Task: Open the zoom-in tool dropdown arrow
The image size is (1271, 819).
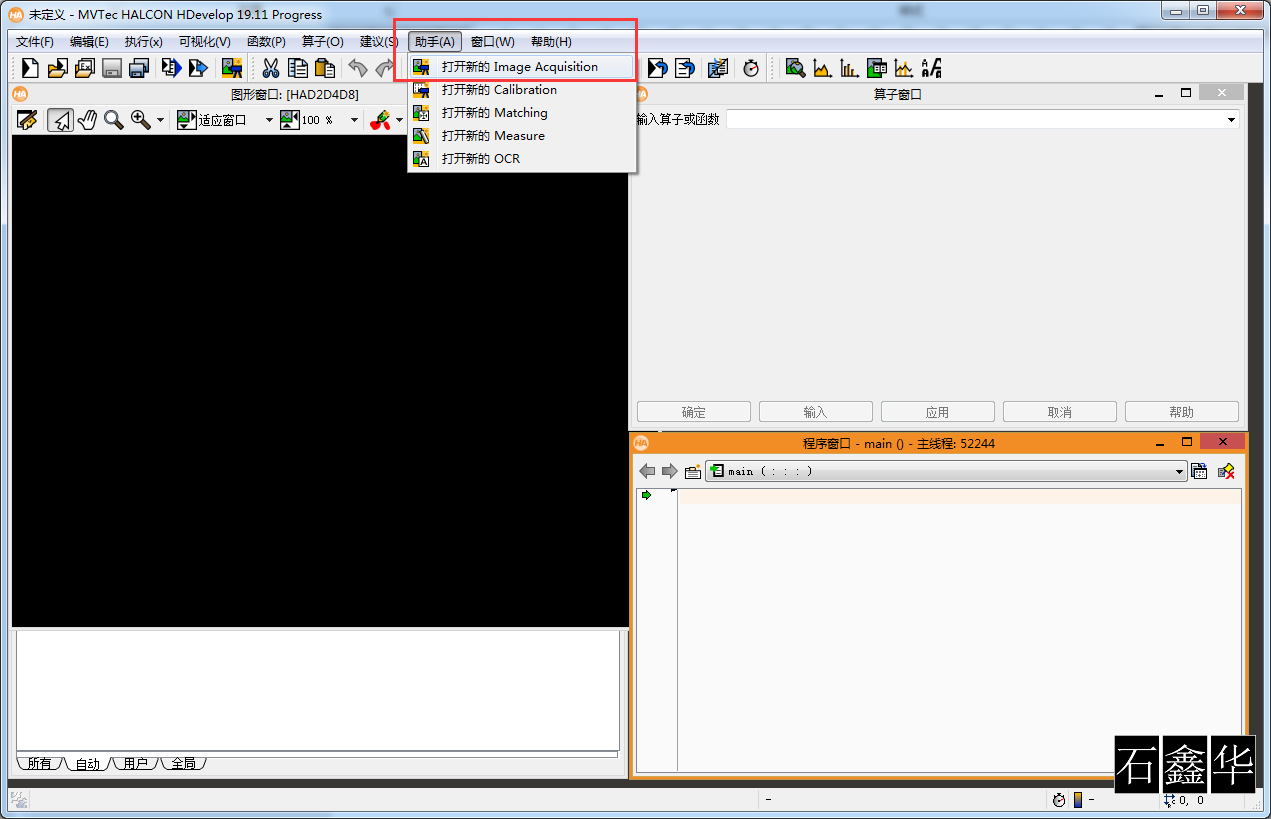Action: tap(160, 120)
